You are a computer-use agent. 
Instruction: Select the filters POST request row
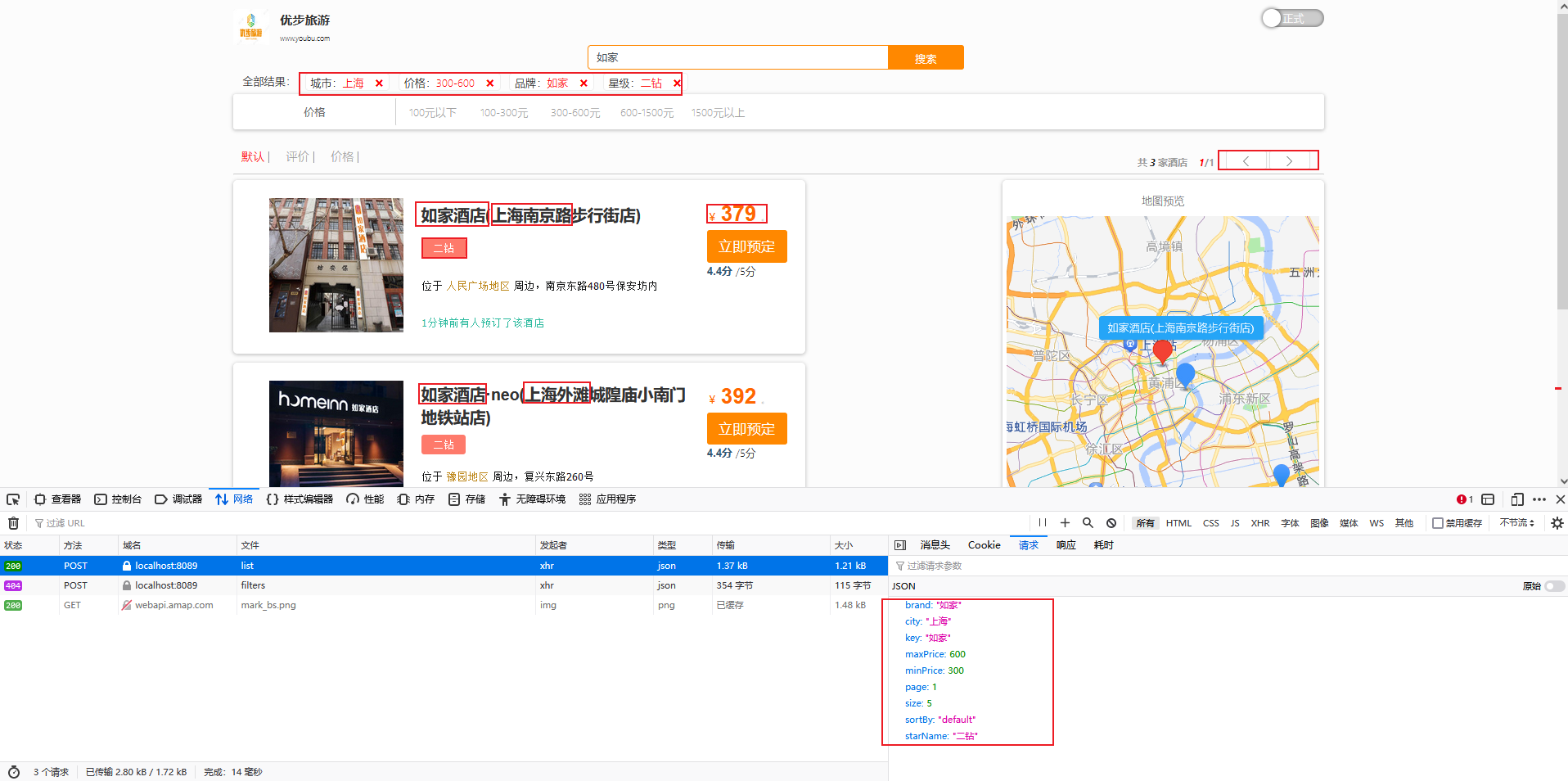pos(444,586)
